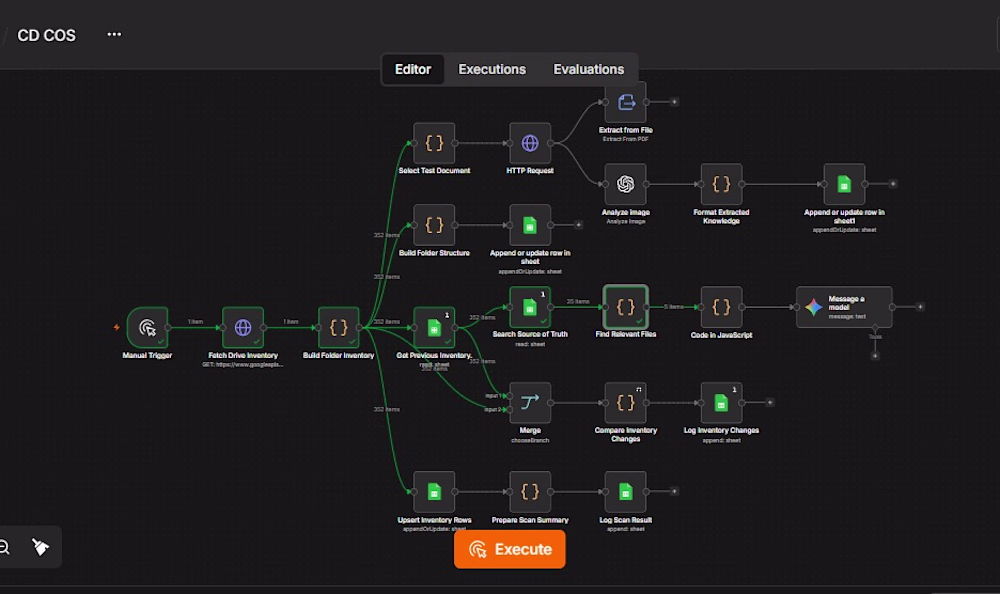Switch to the Executions tab
Image resolution: width=1000 pixels, height=594 pixels.
pyautogui.click(x=492, y=70)
